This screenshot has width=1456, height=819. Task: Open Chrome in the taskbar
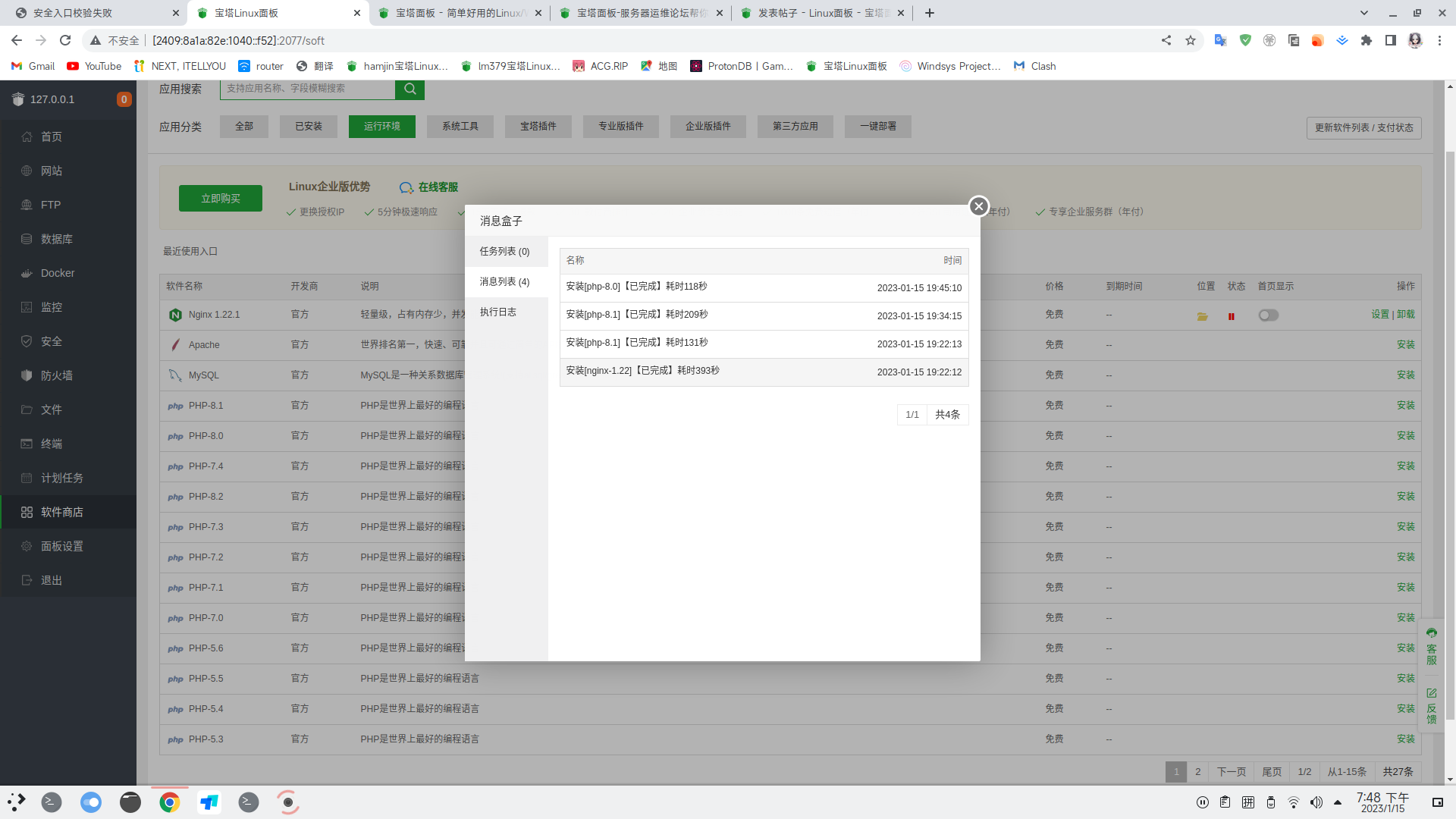point(169,802)
